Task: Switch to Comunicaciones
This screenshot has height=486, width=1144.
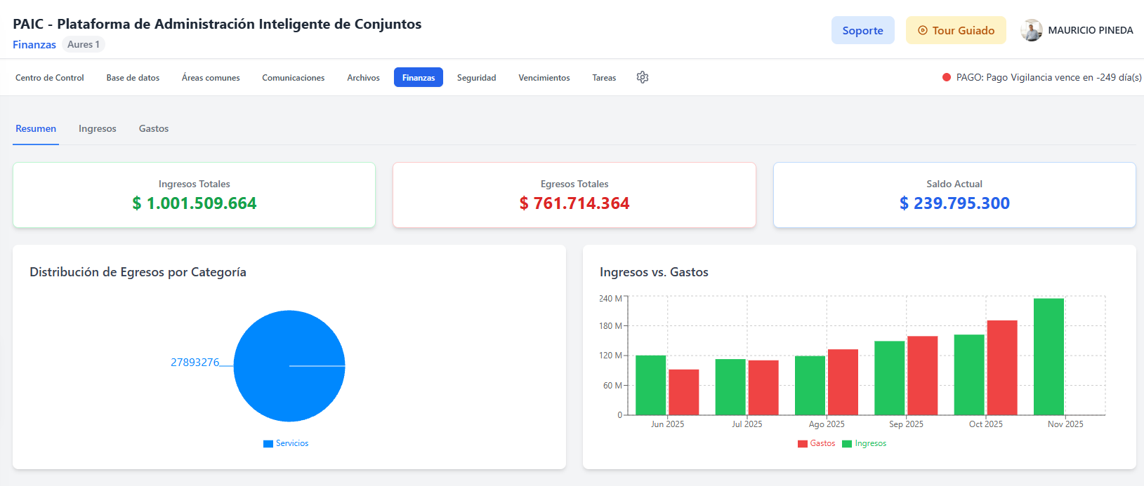Action: pos(293,77)
